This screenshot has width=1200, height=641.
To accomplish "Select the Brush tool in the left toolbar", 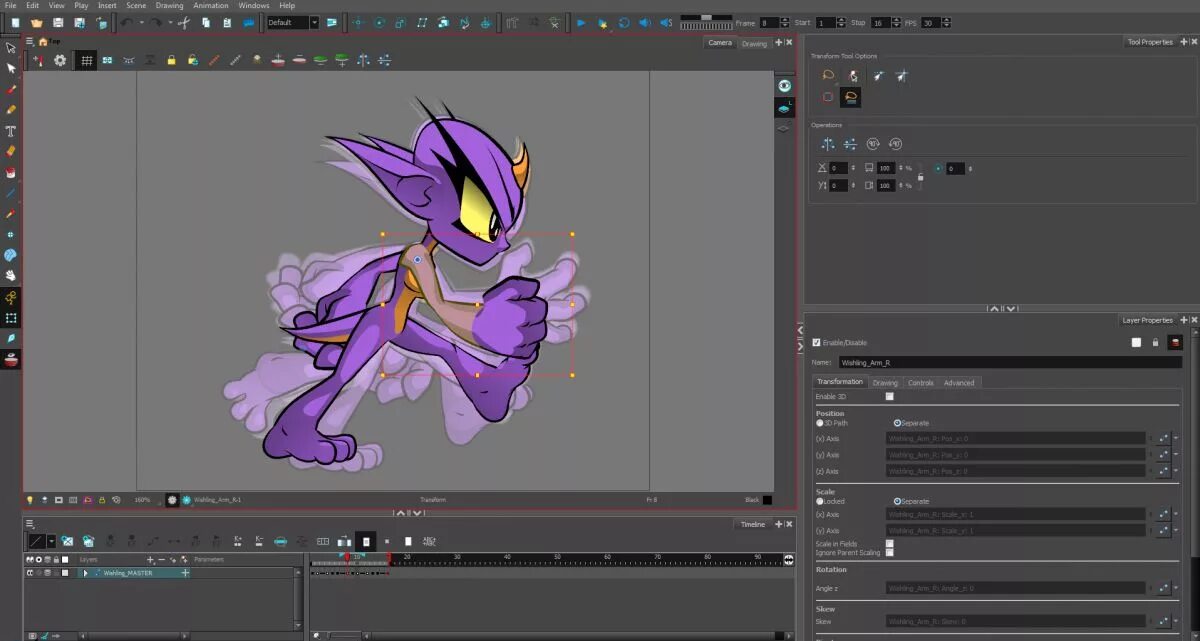I will point(11,89).
